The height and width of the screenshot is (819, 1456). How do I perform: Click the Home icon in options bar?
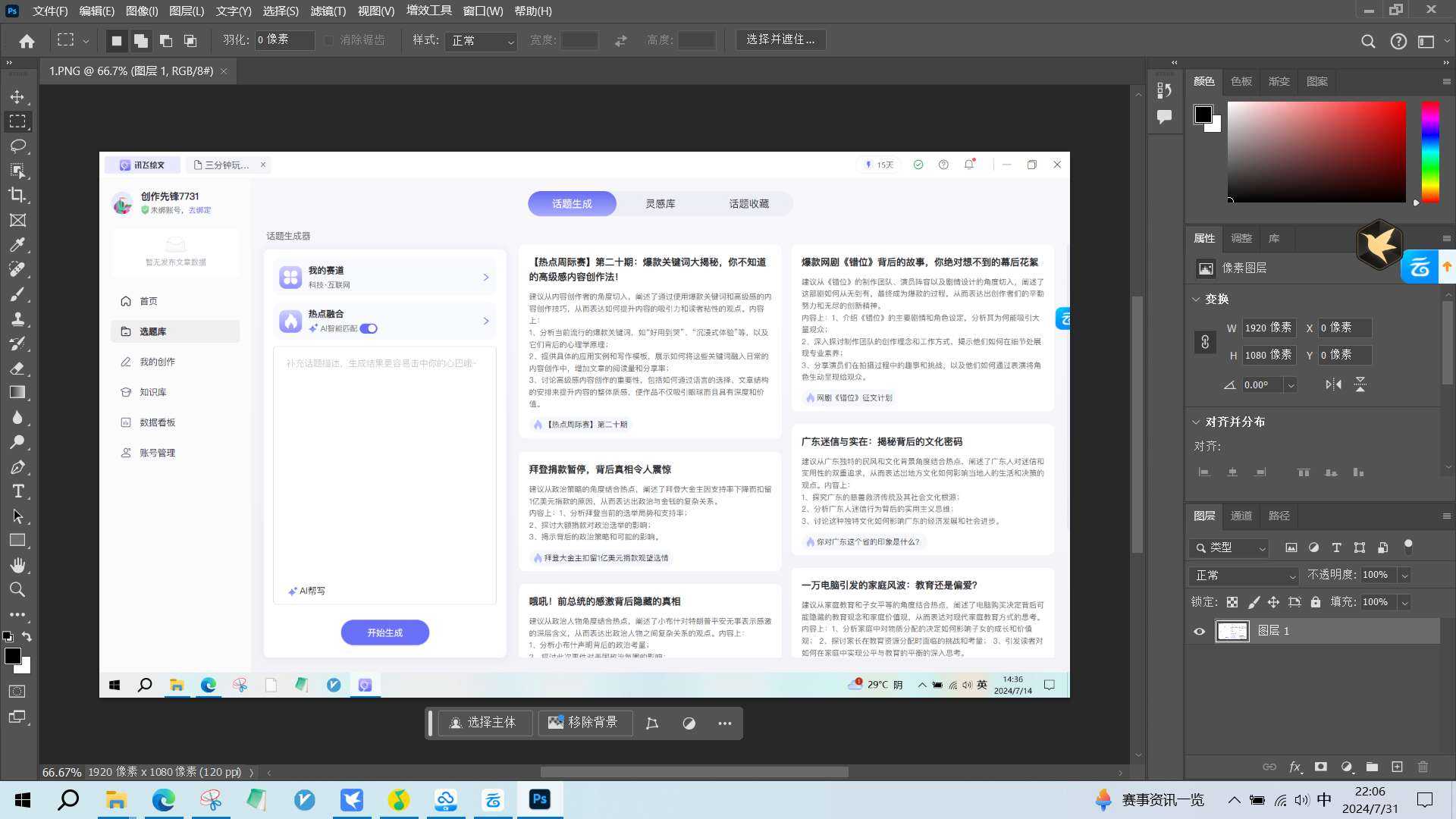click(x=27, y=41)
